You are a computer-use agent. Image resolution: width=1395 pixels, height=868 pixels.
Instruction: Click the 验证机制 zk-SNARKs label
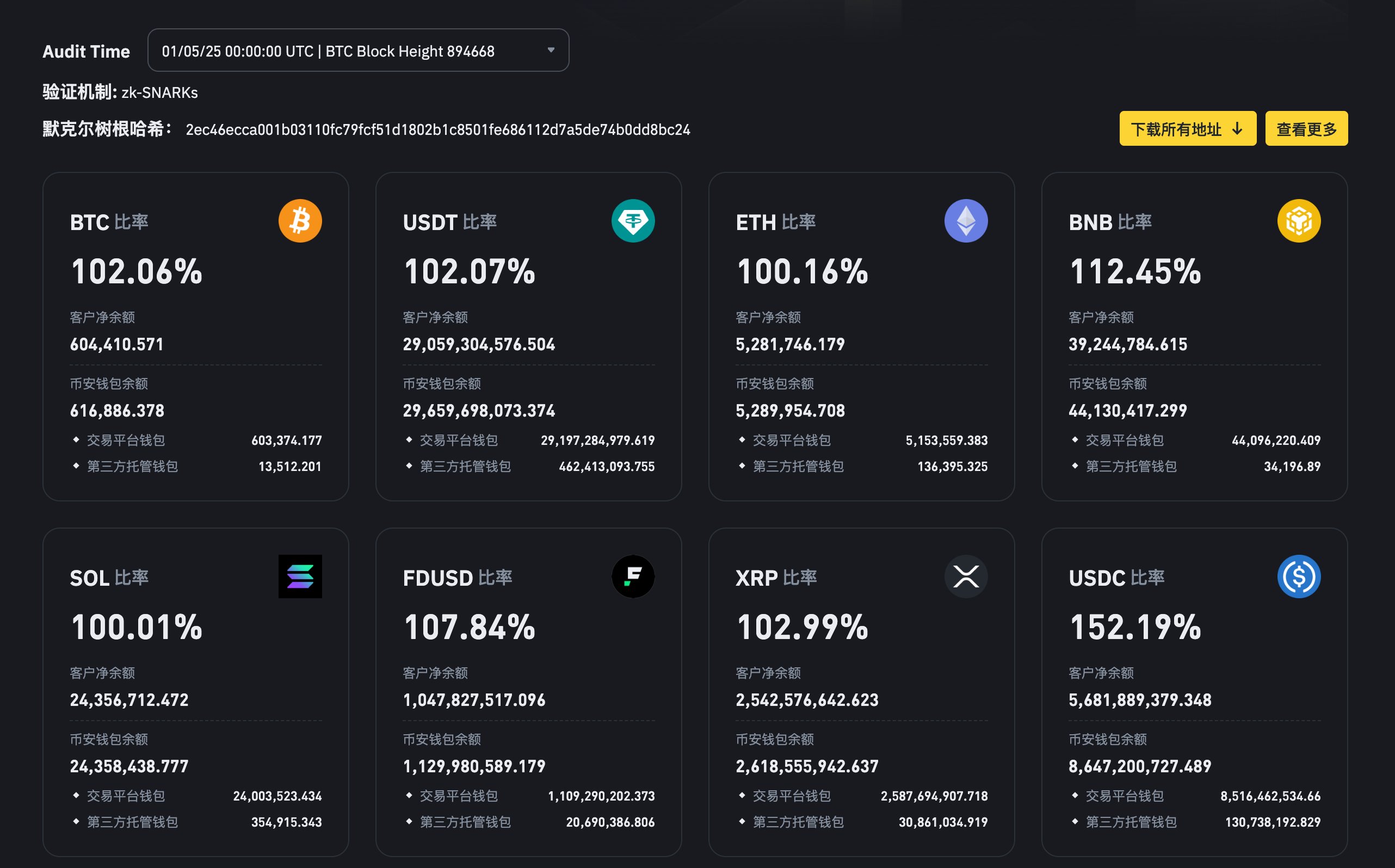click(120, 92)
